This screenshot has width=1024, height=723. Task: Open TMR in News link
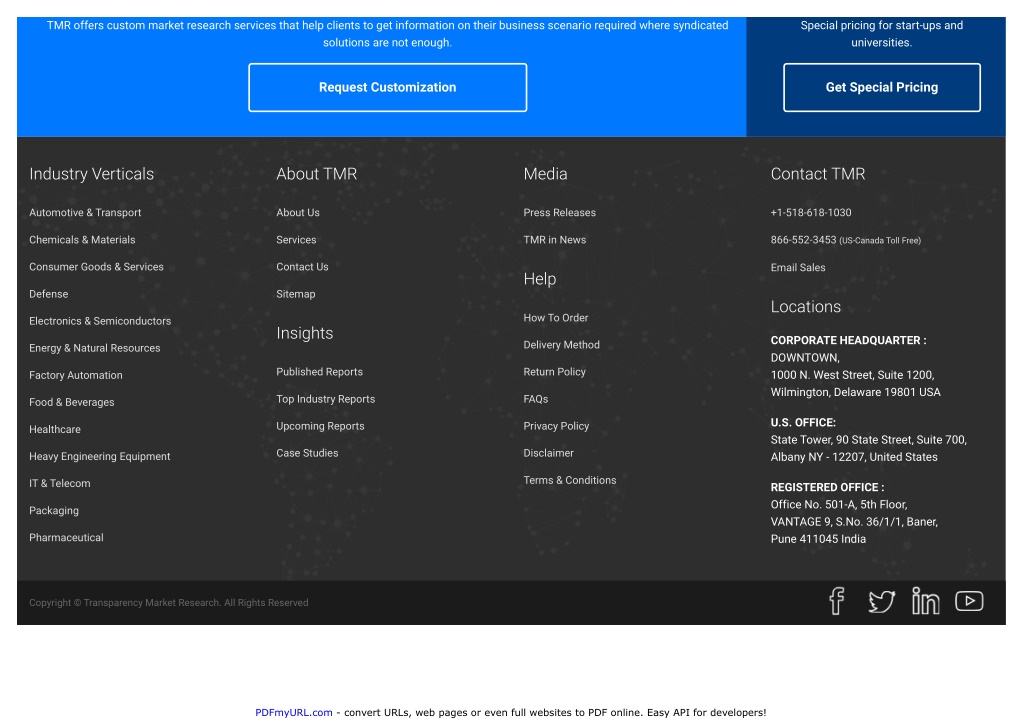pyautogui.click(x=554, y=240)
